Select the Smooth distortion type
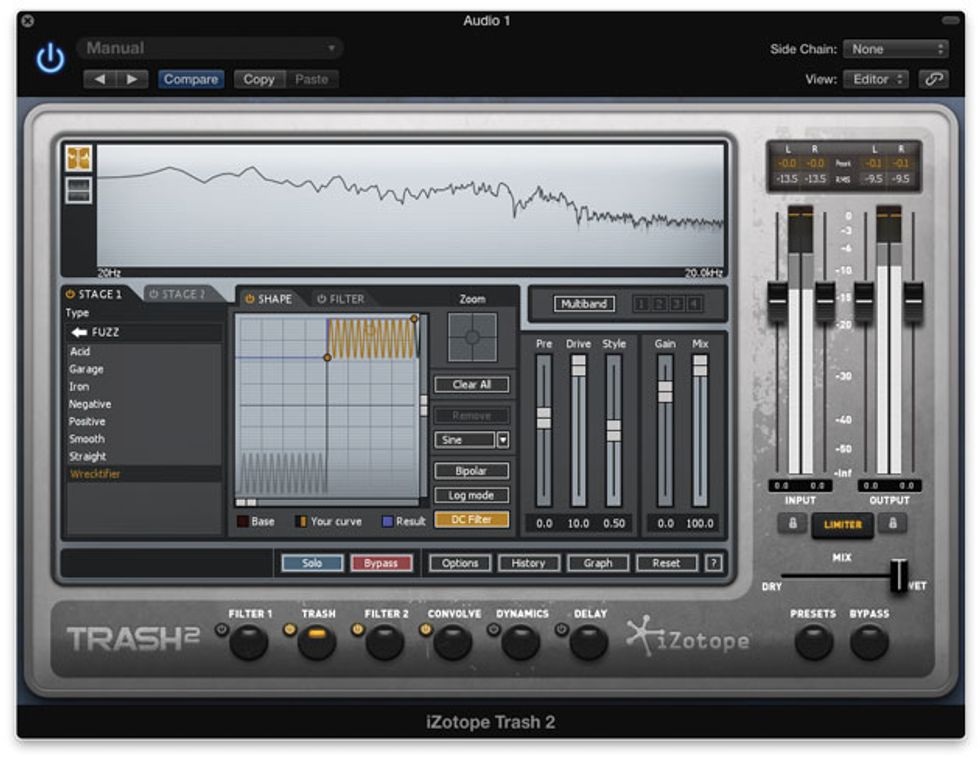Screen dimensions: 980x759 tap(144, 439)
